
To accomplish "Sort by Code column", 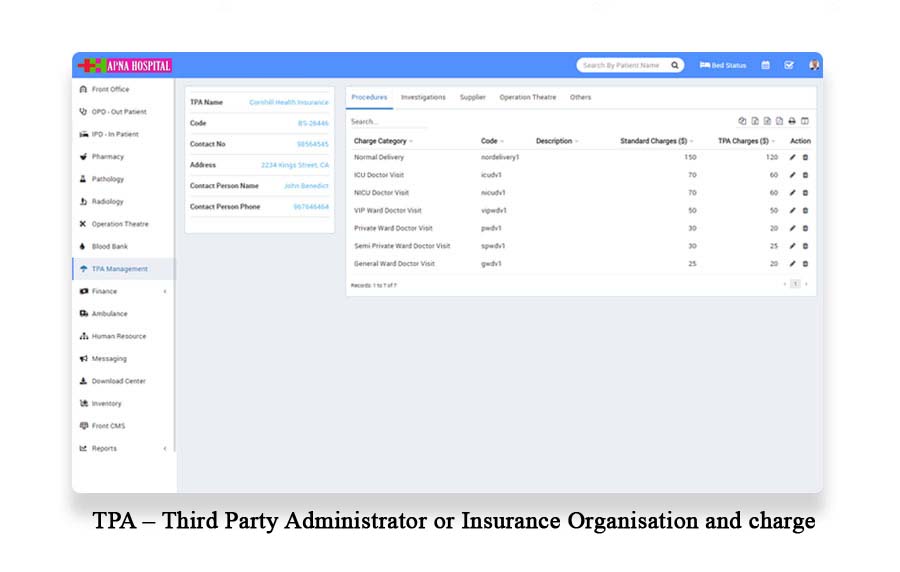I will pos(492,141).
